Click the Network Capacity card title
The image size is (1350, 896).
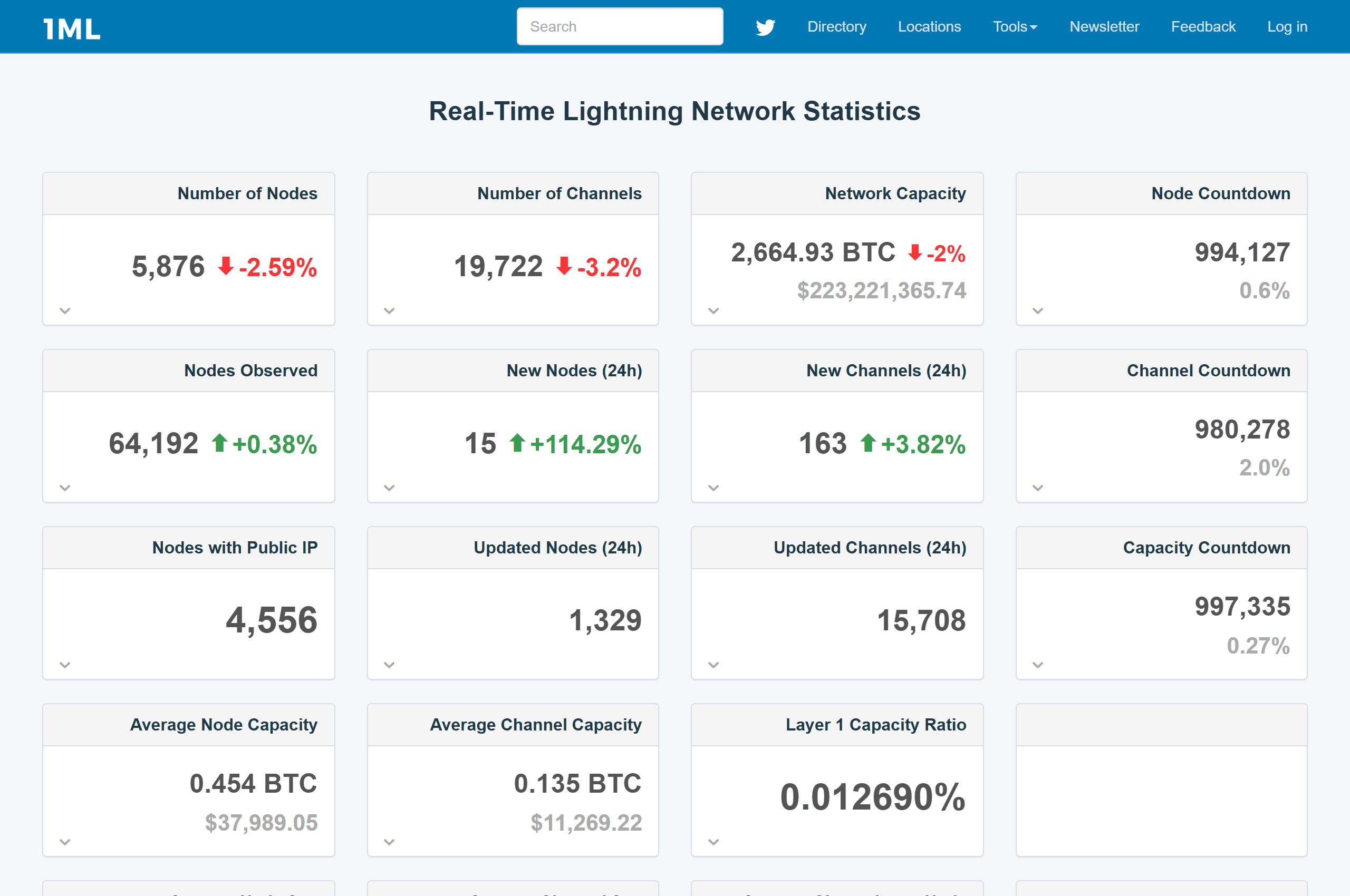(x=895, y=194)
